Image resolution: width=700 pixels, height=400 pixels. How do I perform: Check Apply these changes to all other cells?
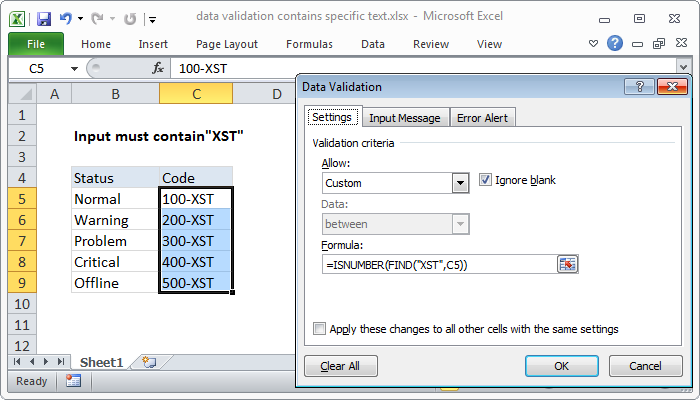pos(319,329)
